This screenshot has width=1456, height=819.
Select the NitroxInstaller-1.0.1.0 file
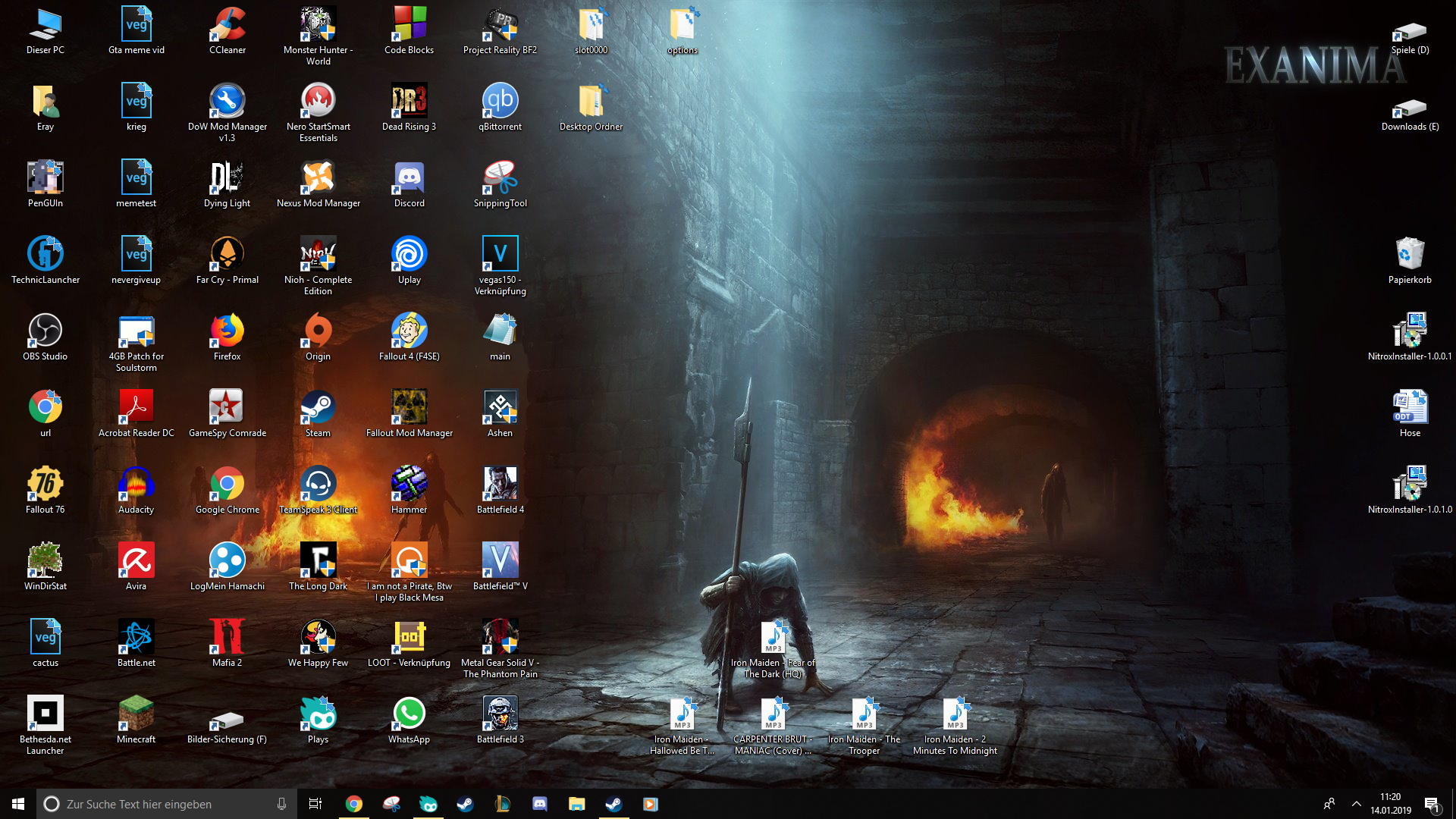click(1410, 491)
